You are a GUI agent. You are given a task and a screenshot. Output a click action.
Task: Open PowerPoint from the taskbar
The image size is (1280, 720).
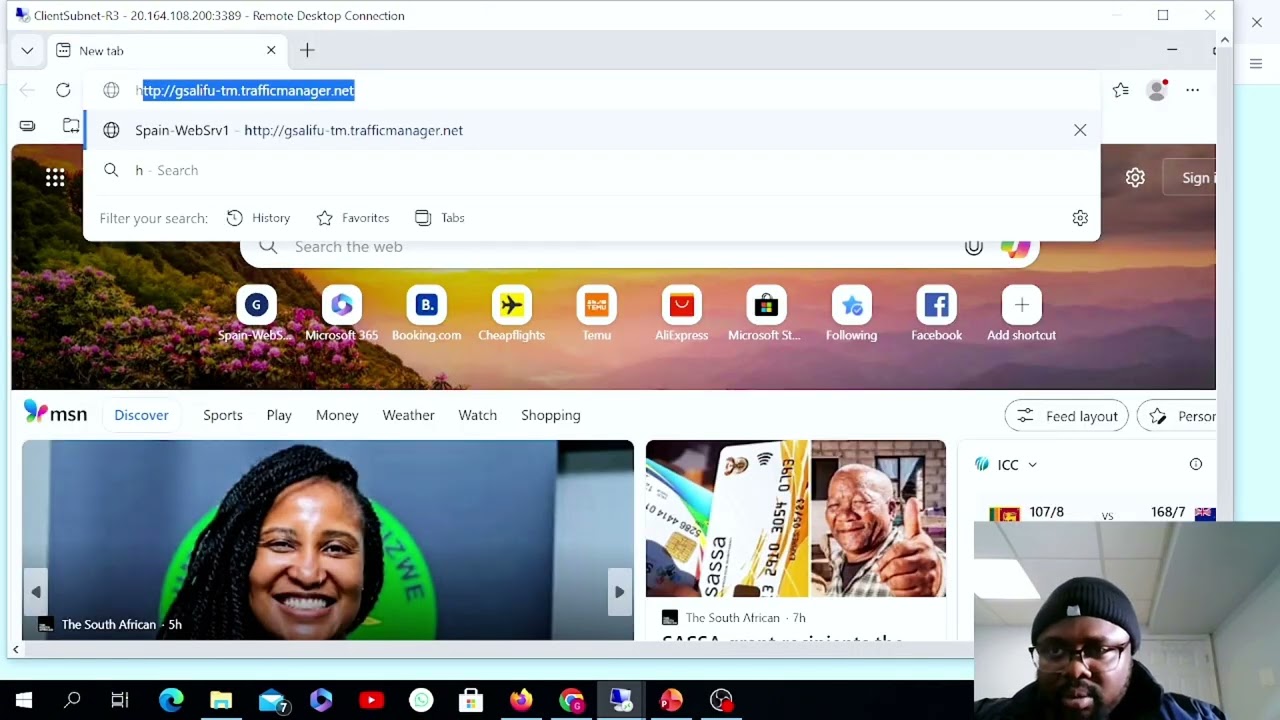click(671, 700)
